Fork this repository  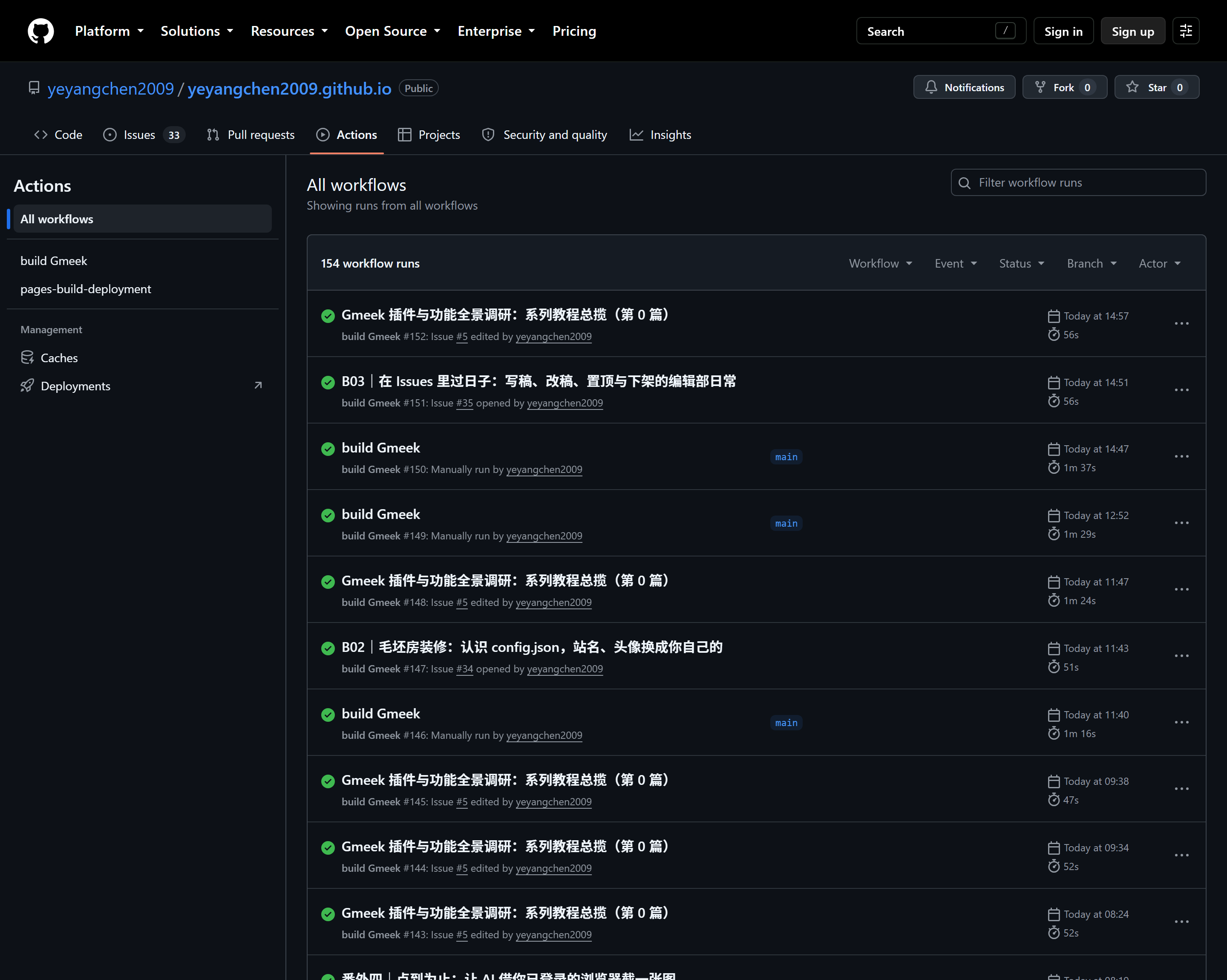pos(1064,87)
